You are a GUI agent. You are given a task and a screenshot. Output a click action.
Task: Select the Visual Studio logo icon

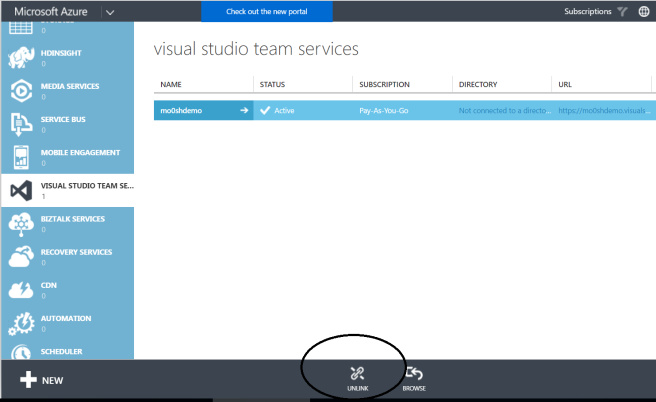click(21, 190)
